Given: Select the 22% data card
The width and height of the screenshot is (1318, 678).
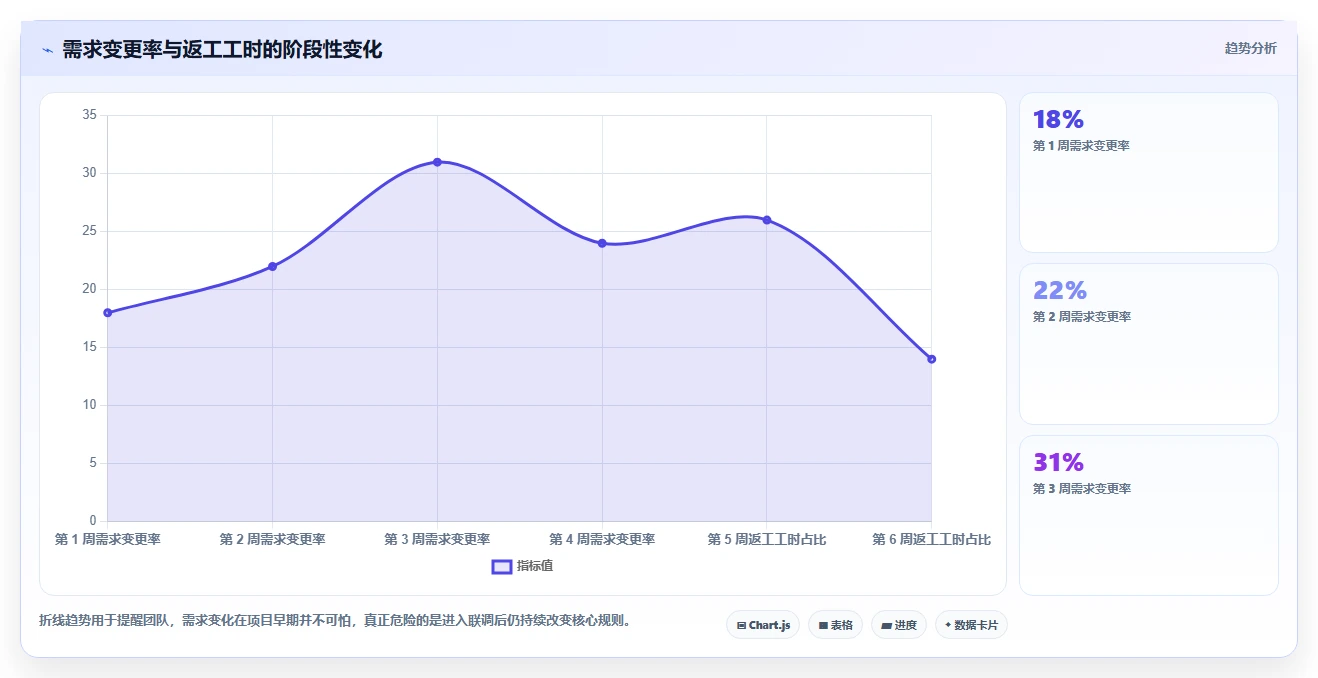Looking at the screenshot, I should [x=1148, y=344].
